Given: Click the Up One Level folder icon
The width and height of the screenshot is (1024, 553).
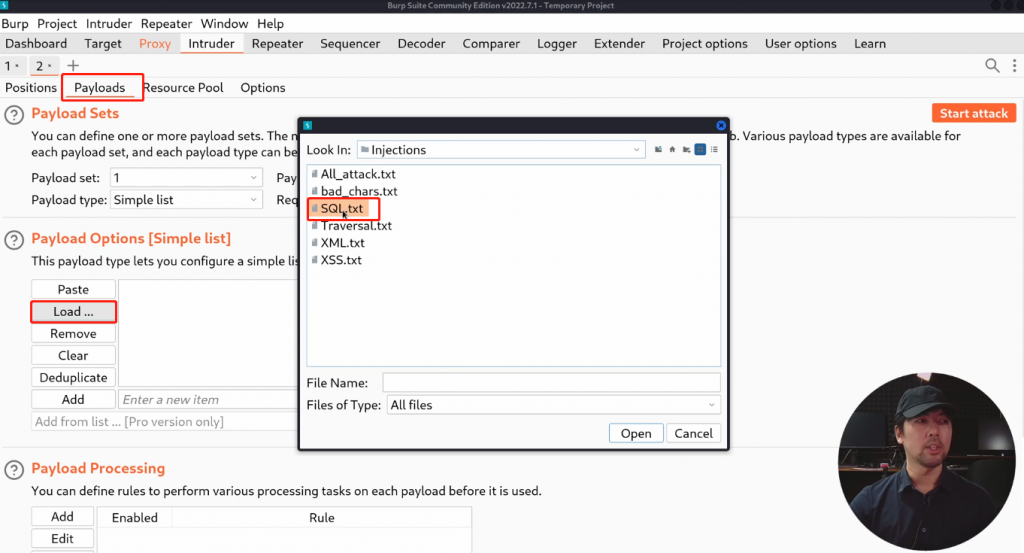Looking at the screenshot, I should click(658, 150).
